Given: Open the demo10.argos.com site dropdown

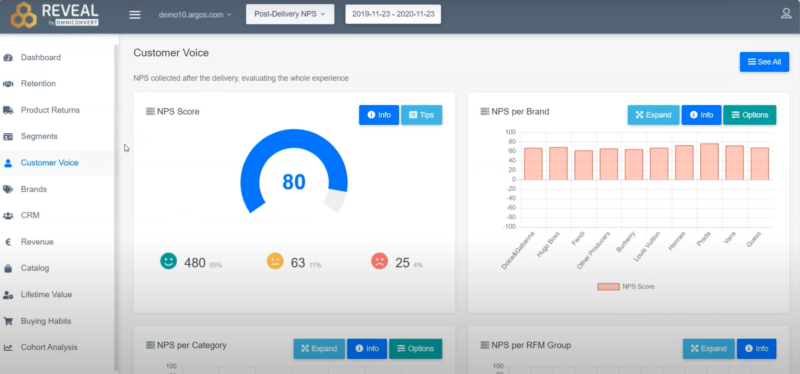Looking at the screenshot, I should 195,15.
